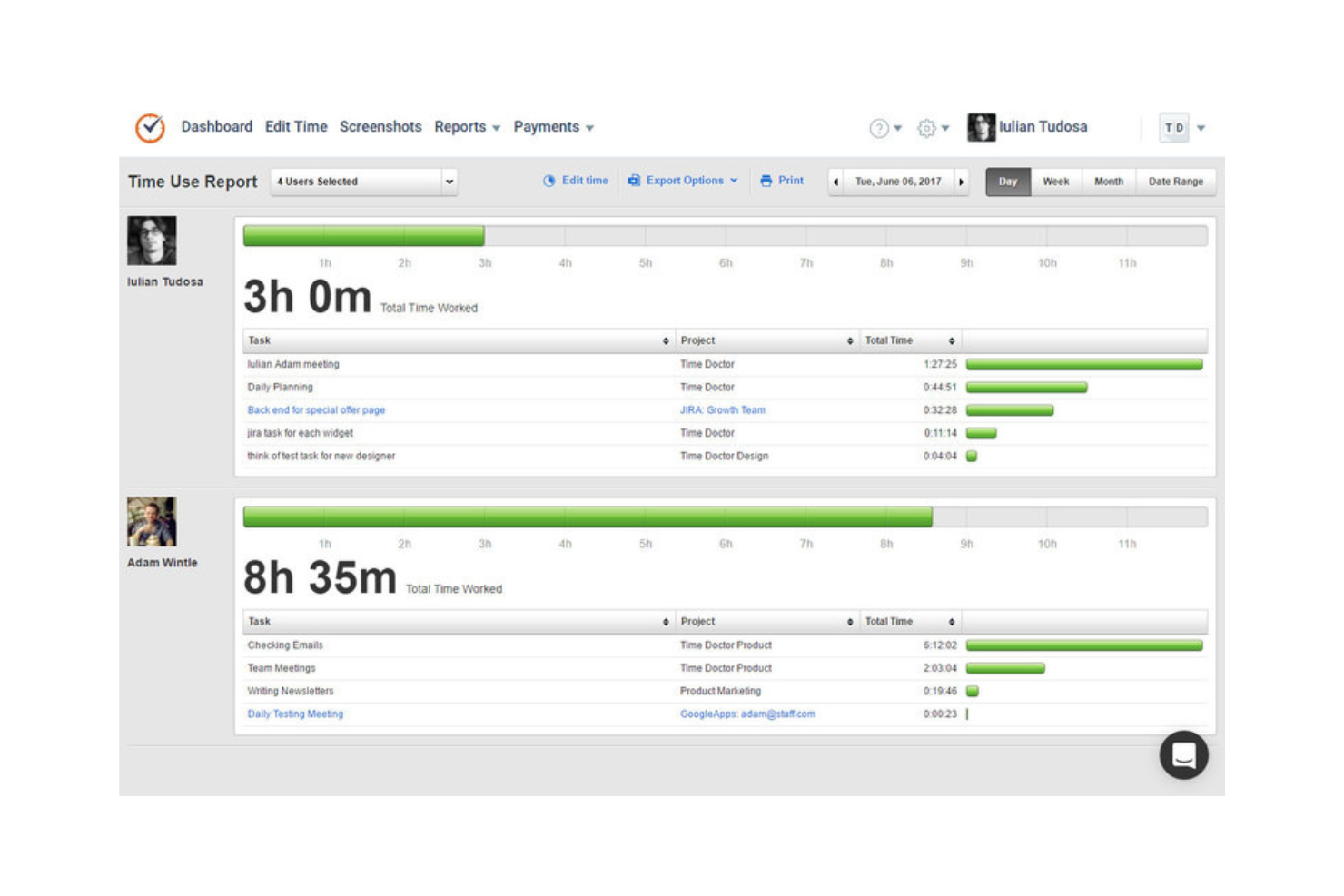Expand the help menu arrow

897,128
